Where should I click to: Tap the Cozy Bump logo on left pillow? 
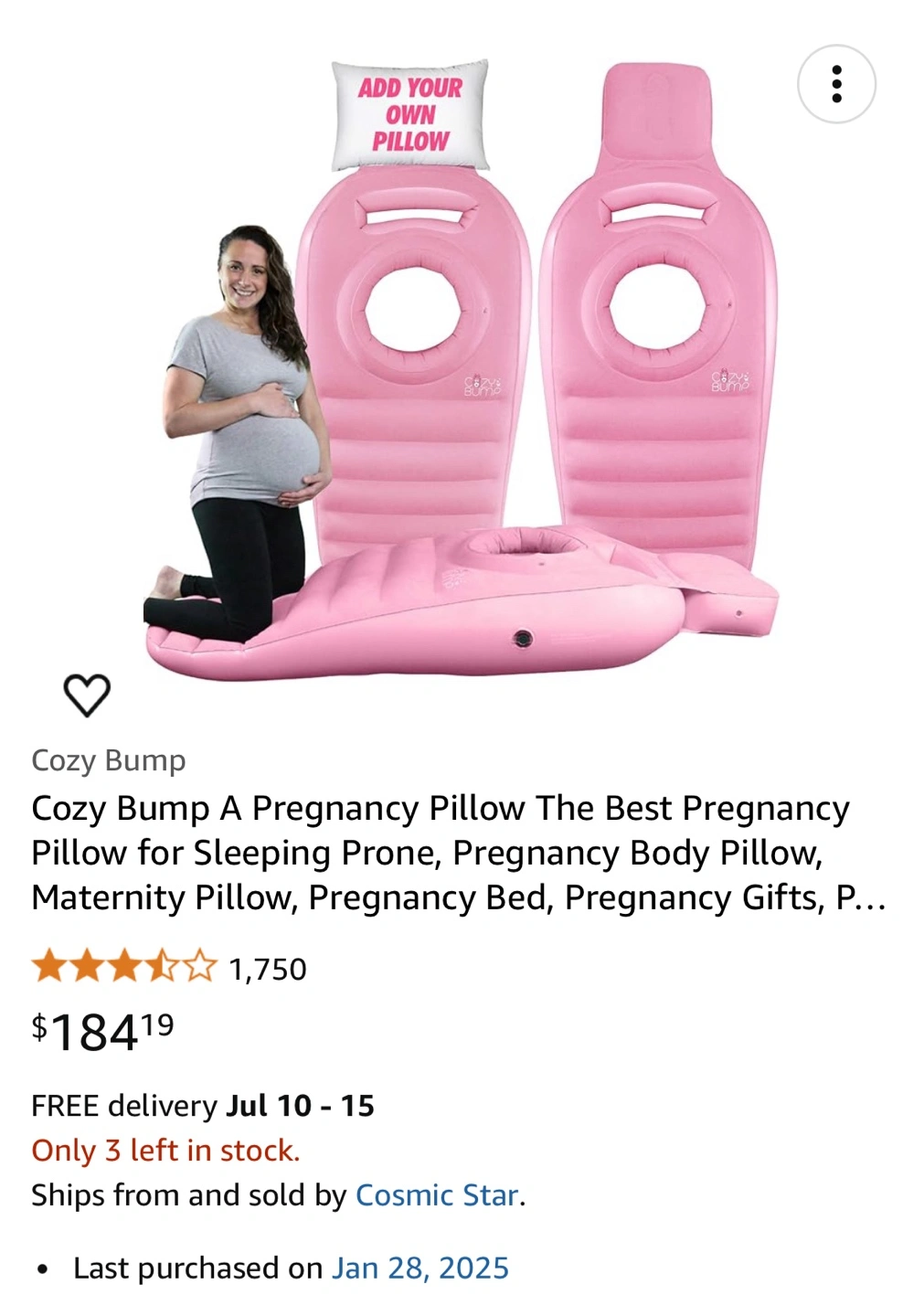tap(482, 385)
